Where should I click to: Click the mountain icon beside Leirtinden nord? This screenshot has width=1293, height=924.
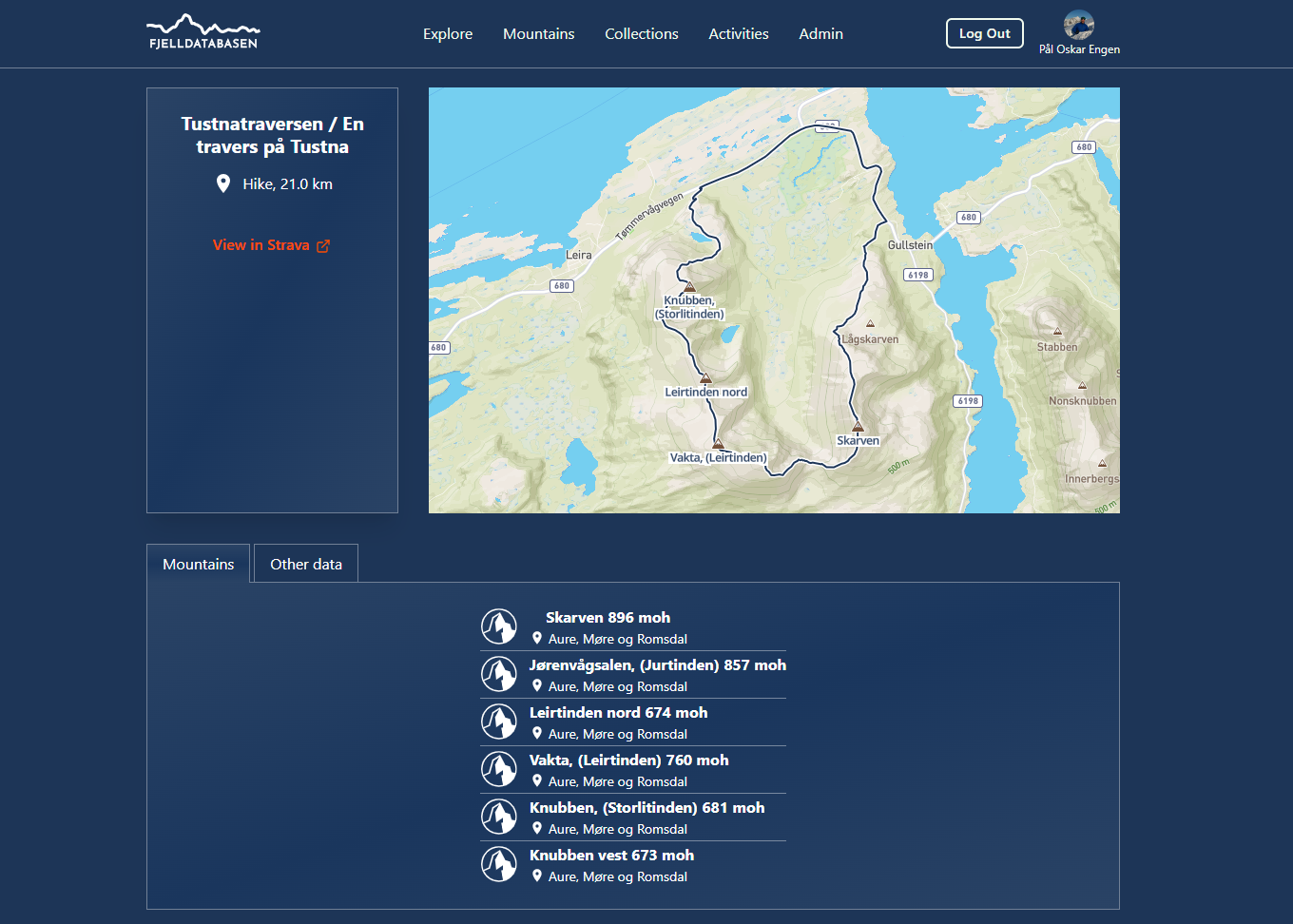point(499,722)
